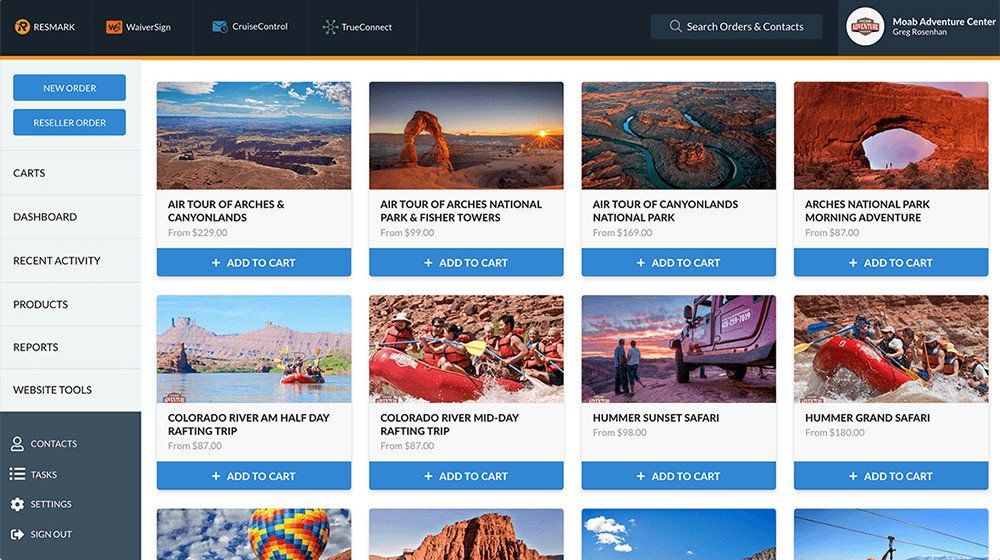Open the zipline product photo
The height and width of the screenshot is (560, 1000).
pos(891,534)
